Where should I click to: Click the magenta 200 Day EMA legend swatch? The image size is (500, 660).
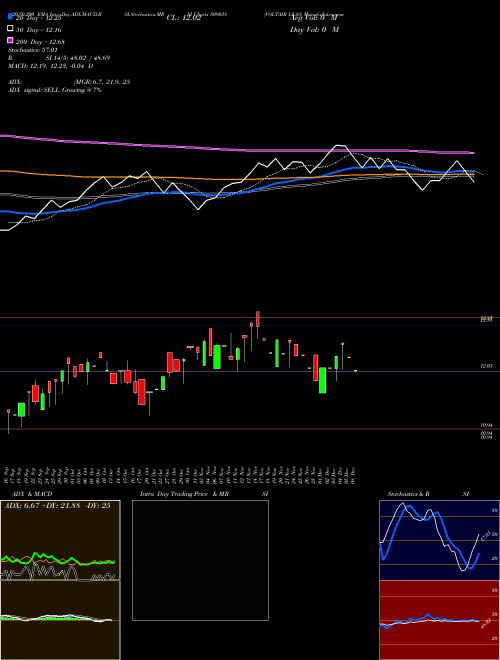10,40
